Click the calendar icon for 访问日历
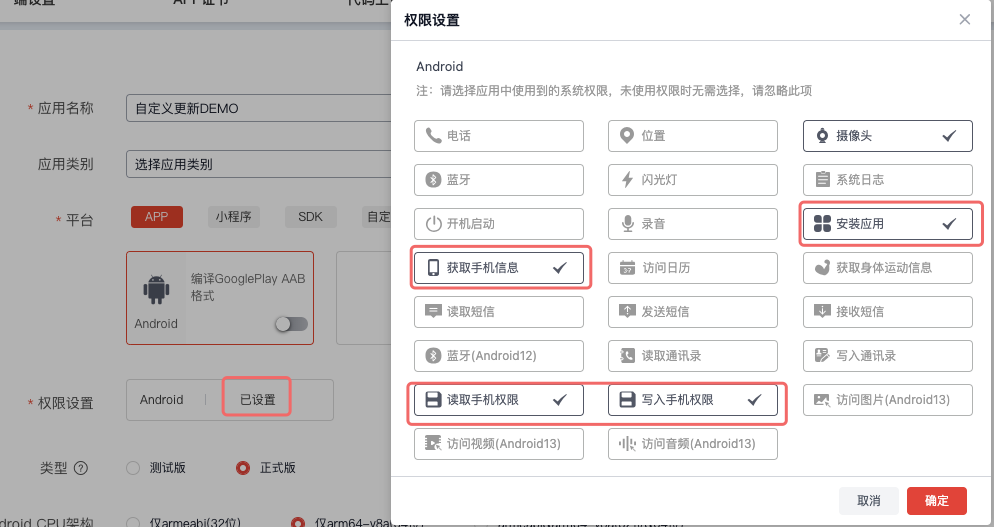 [627, 268]
